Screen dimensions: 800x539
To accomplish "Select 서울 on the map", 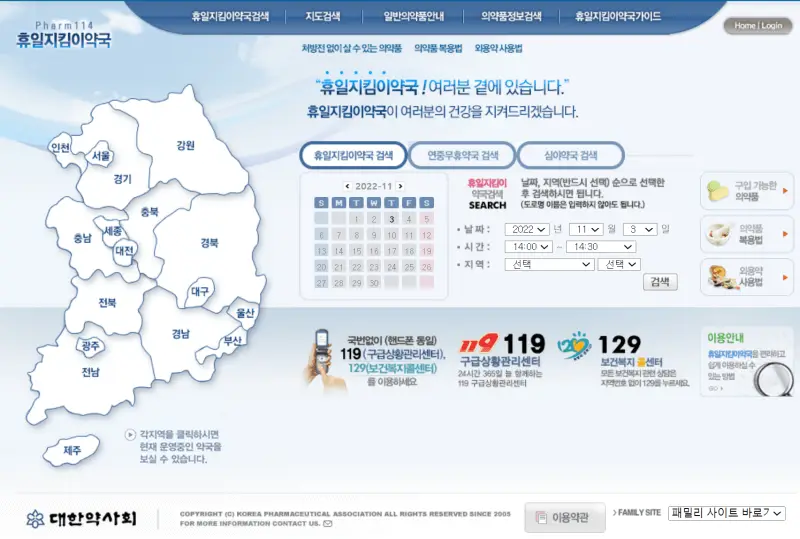I will tap(101, 156).
